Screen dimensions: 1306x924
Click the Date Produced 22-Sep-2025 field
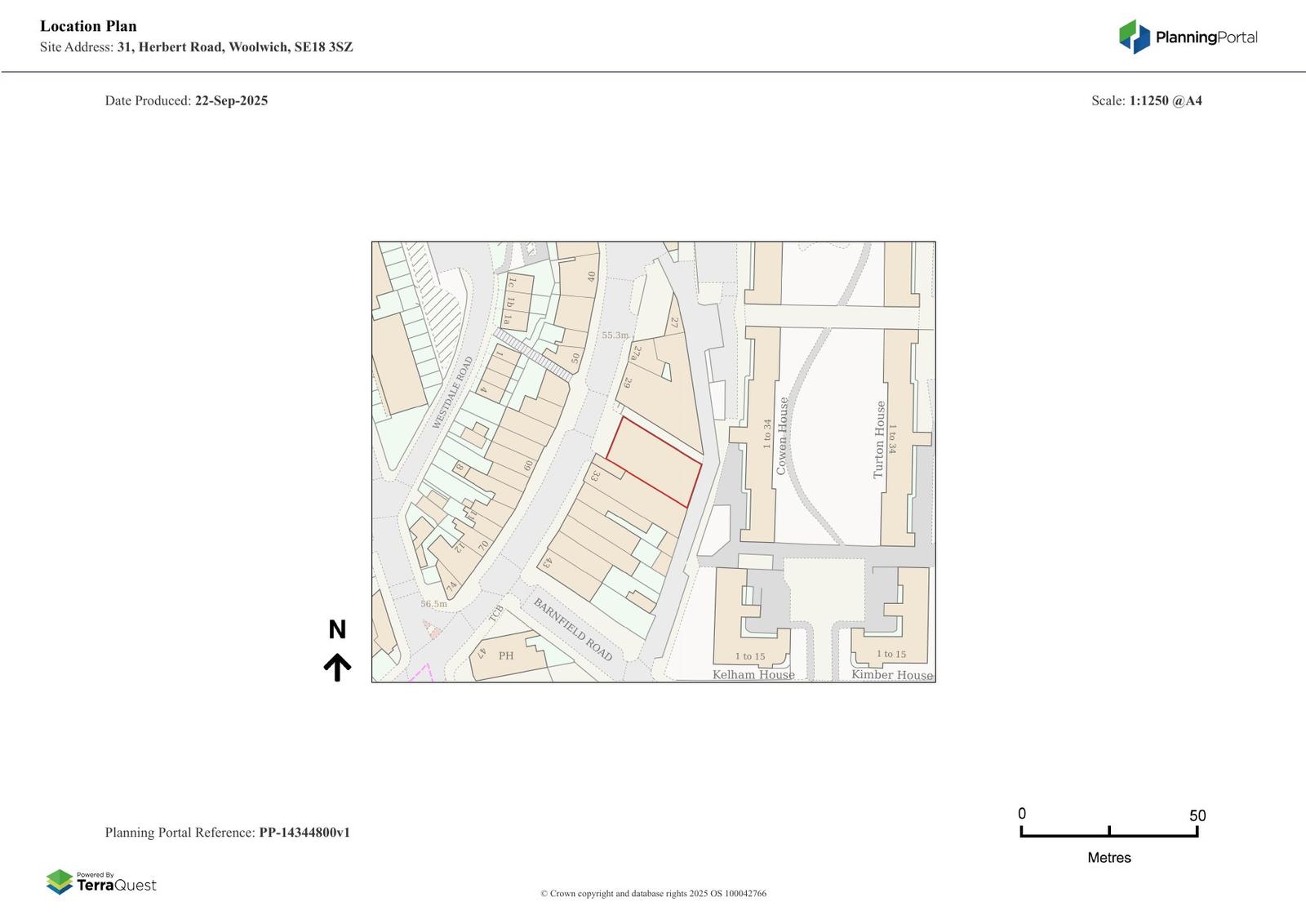[186, 100]
